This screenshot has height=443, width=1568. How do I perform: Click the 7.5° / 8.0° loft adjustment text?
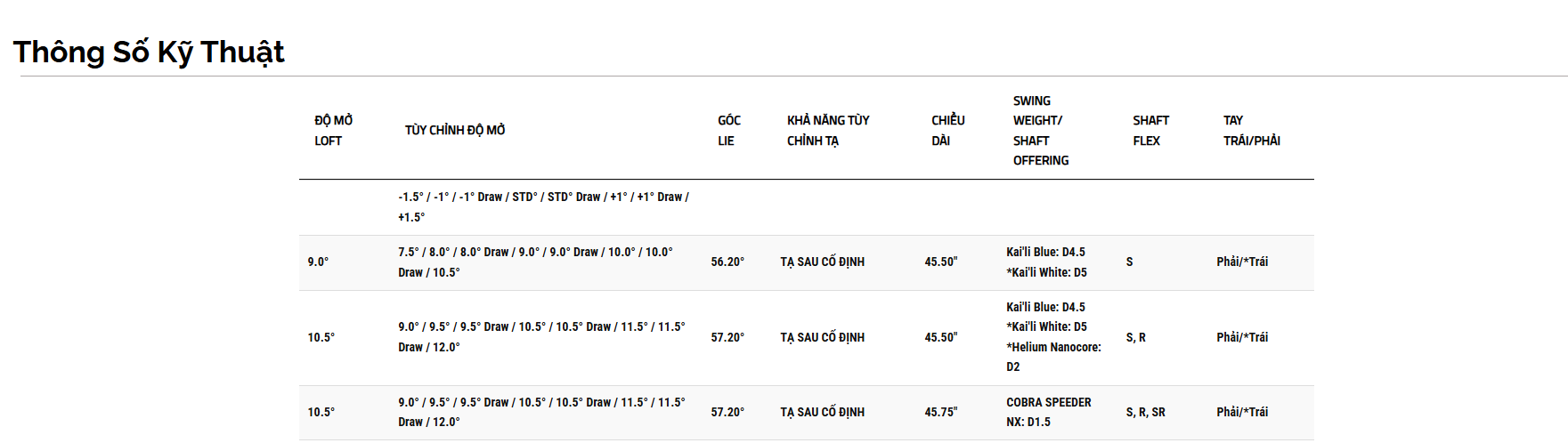click(536, 262)
